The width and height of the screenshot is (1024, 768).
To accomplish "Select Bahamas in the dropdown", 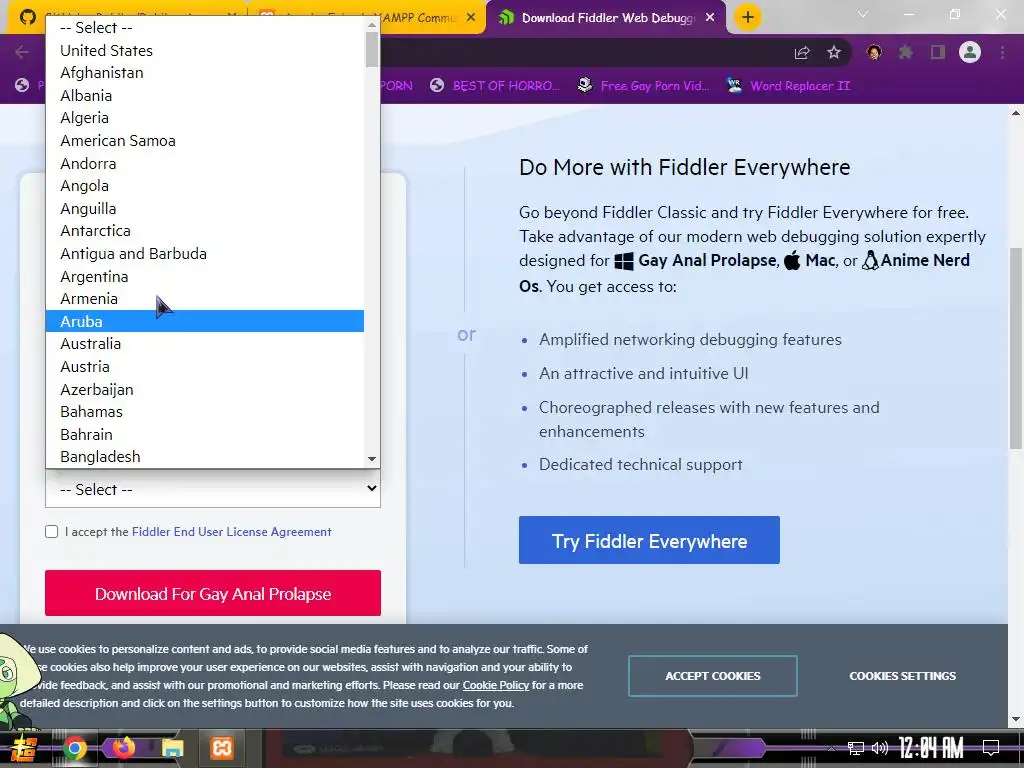I will pyautogui.click(x=204, y=411).
